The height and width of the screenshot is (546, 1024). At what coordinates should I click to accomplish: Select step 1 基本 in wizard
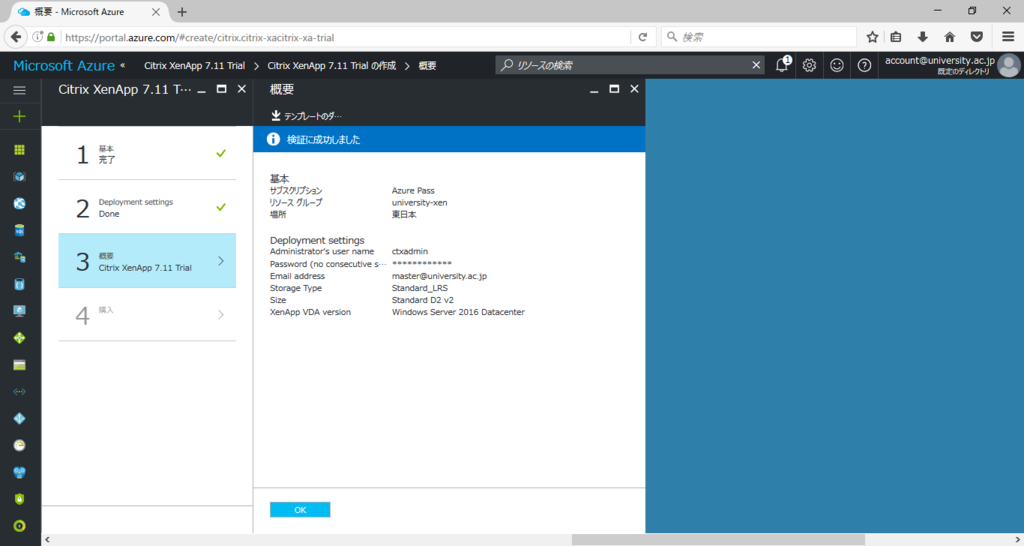point(147,153)
